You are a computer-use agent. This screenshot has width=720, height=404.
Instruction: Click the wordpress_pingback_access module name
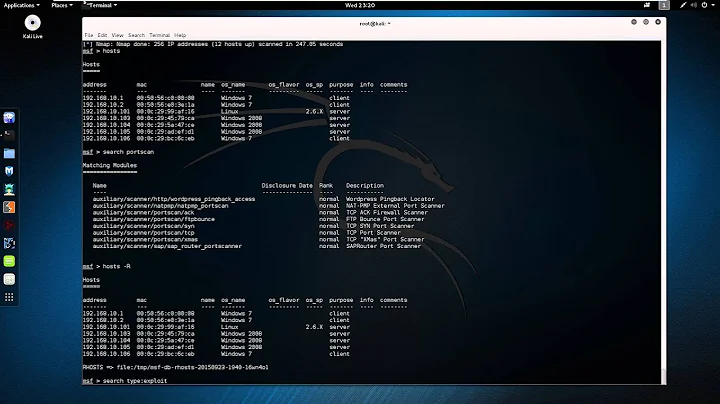pyautogui.click(x=174, y=199)
